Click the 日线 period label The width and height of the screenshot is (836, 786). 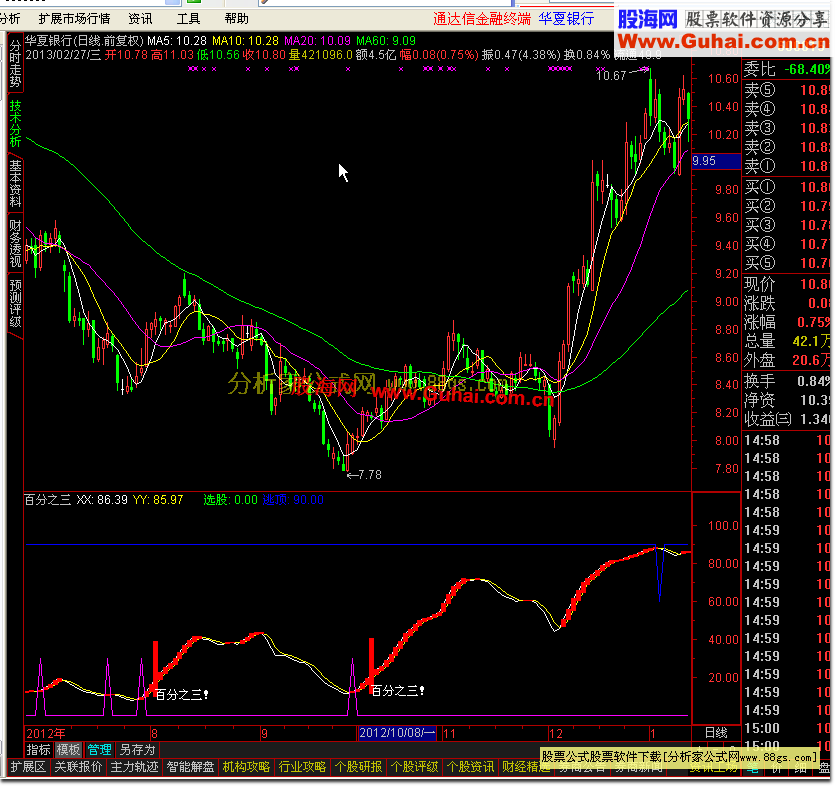(x=716, y=733)
